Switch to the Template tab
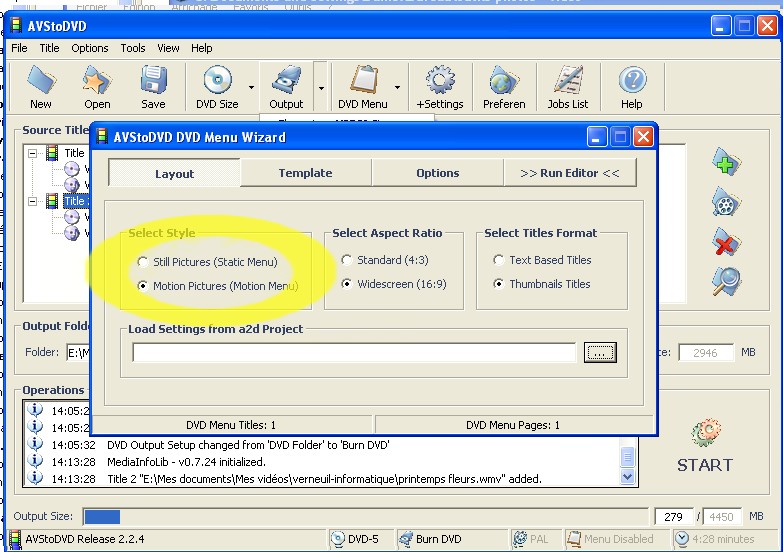 305,173
